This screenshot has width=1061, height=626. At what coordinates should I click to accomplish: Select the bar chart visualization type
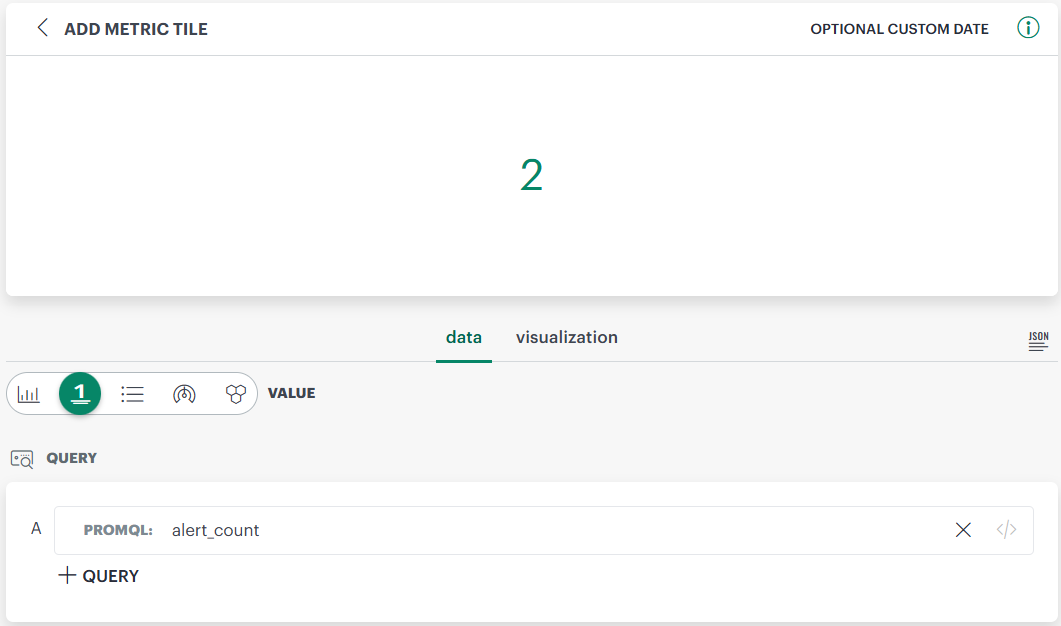[29, 394]
